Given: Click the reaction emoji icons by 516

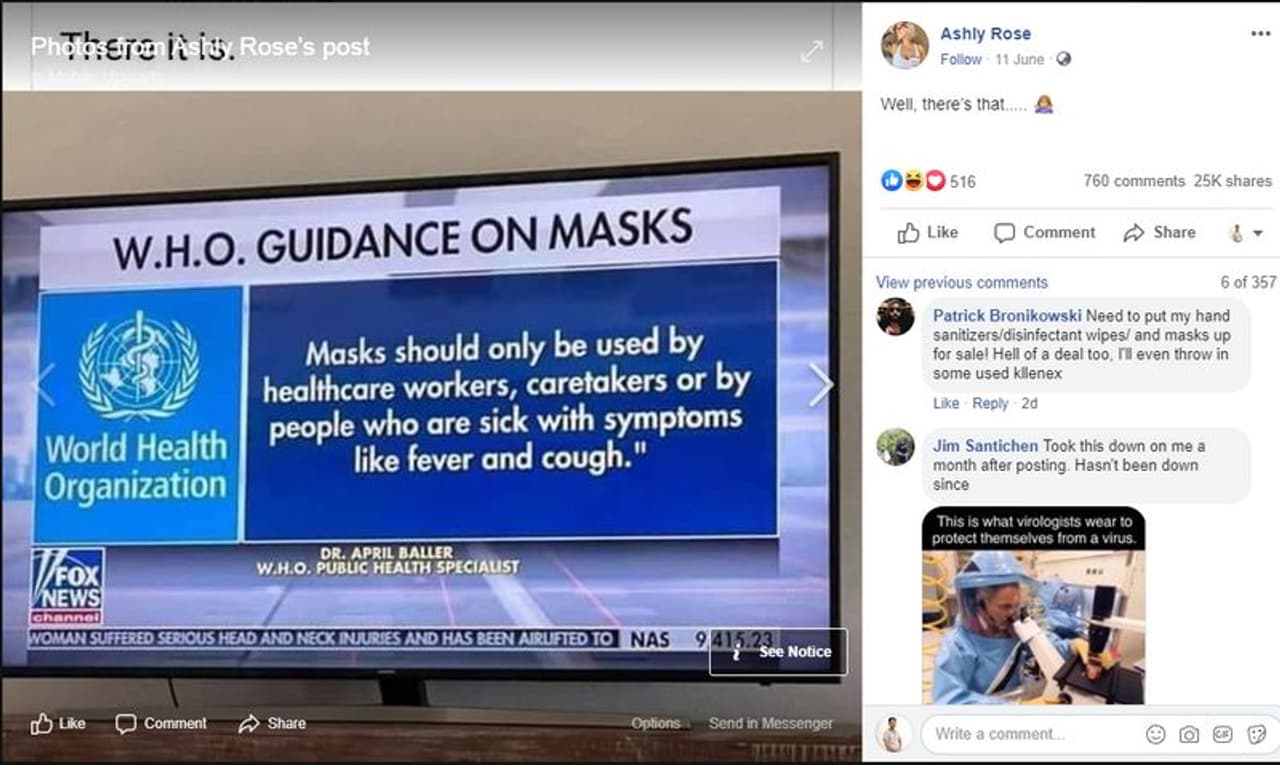Looking at the screenshot, I should coord(913,181).
